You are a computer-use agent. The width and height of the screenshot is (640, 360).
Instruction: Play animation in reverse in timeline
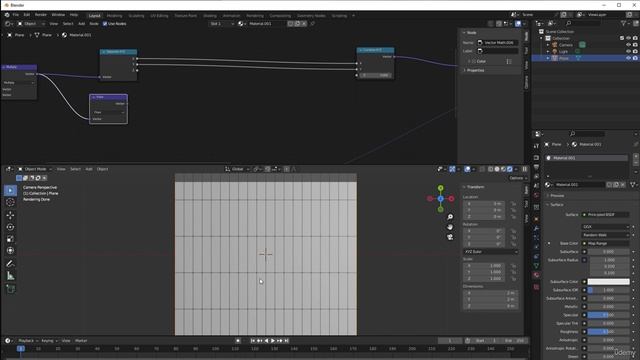click(x=267, y=340)
